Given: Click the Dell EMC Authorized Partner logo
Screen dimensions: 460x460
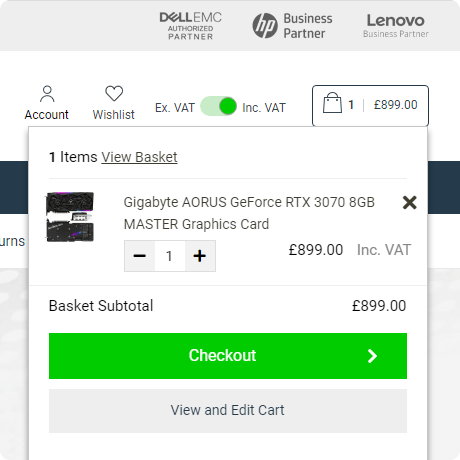Looking at the screenshot, I should (x=191, y=26).
